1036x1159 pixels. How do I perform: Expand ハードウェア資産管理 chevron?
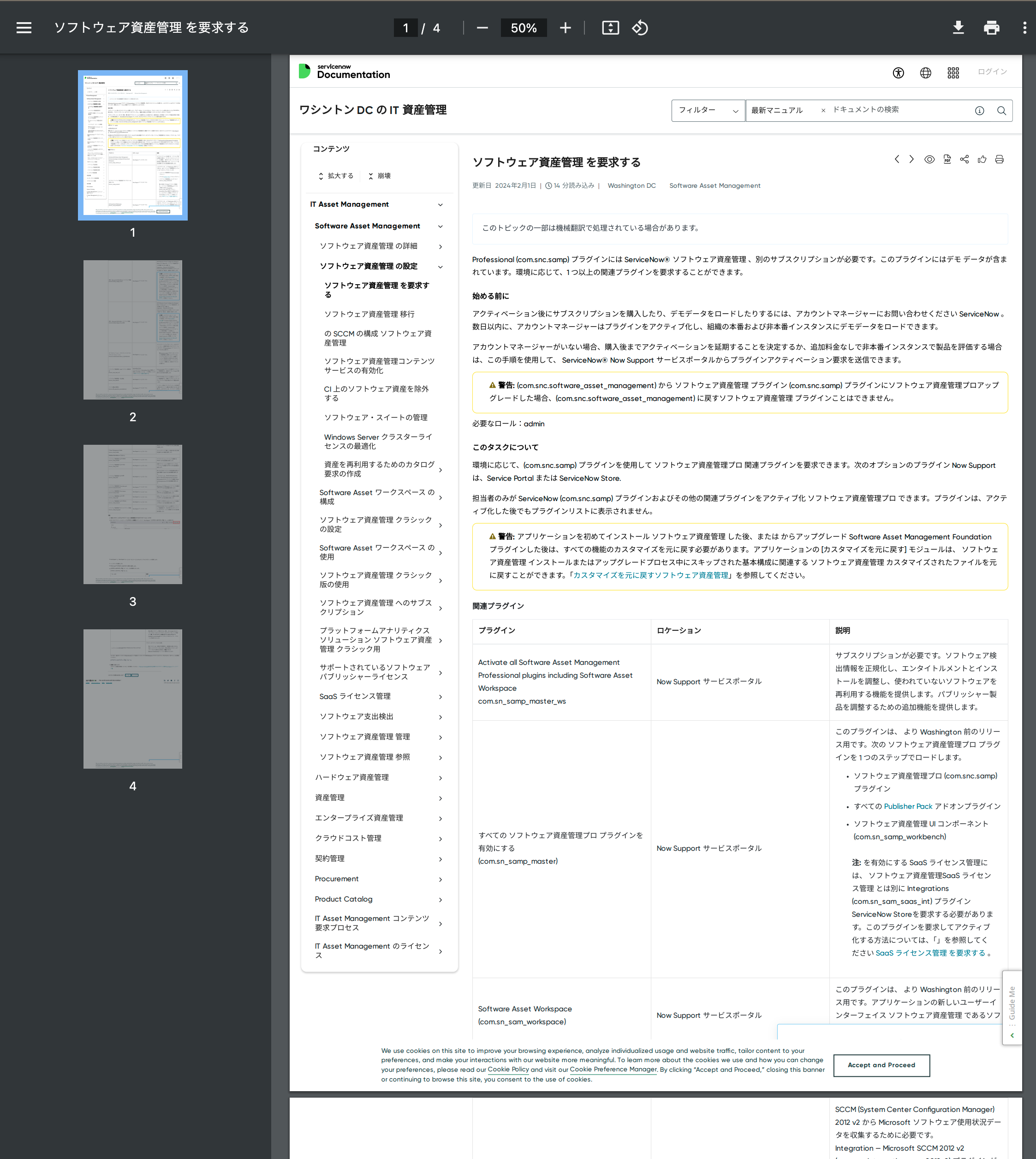click(440, 778)
